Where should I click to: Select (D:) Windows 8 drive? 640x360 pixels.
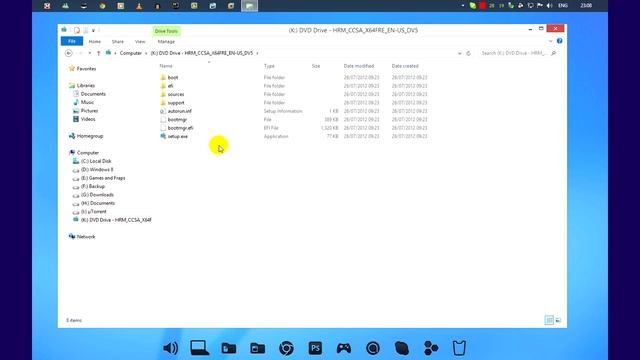(93, 169)
